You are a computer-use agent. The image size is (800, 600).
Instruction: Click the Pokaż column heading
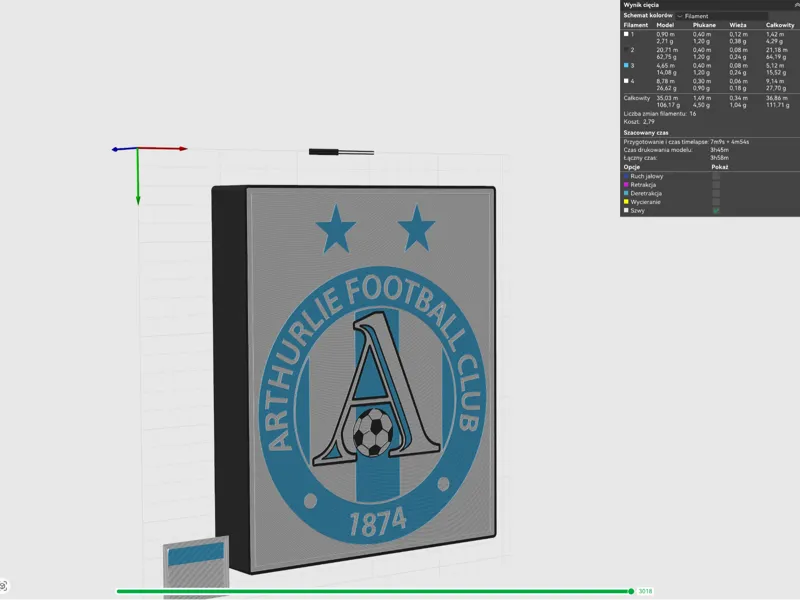pos(719,167)
